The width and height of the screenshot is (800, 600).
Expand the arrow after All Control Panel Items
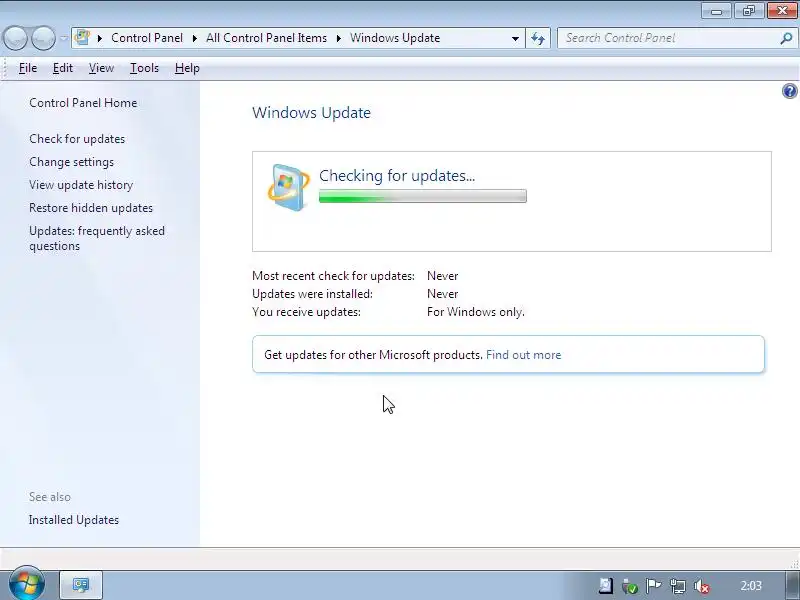[x=338, y=38]
